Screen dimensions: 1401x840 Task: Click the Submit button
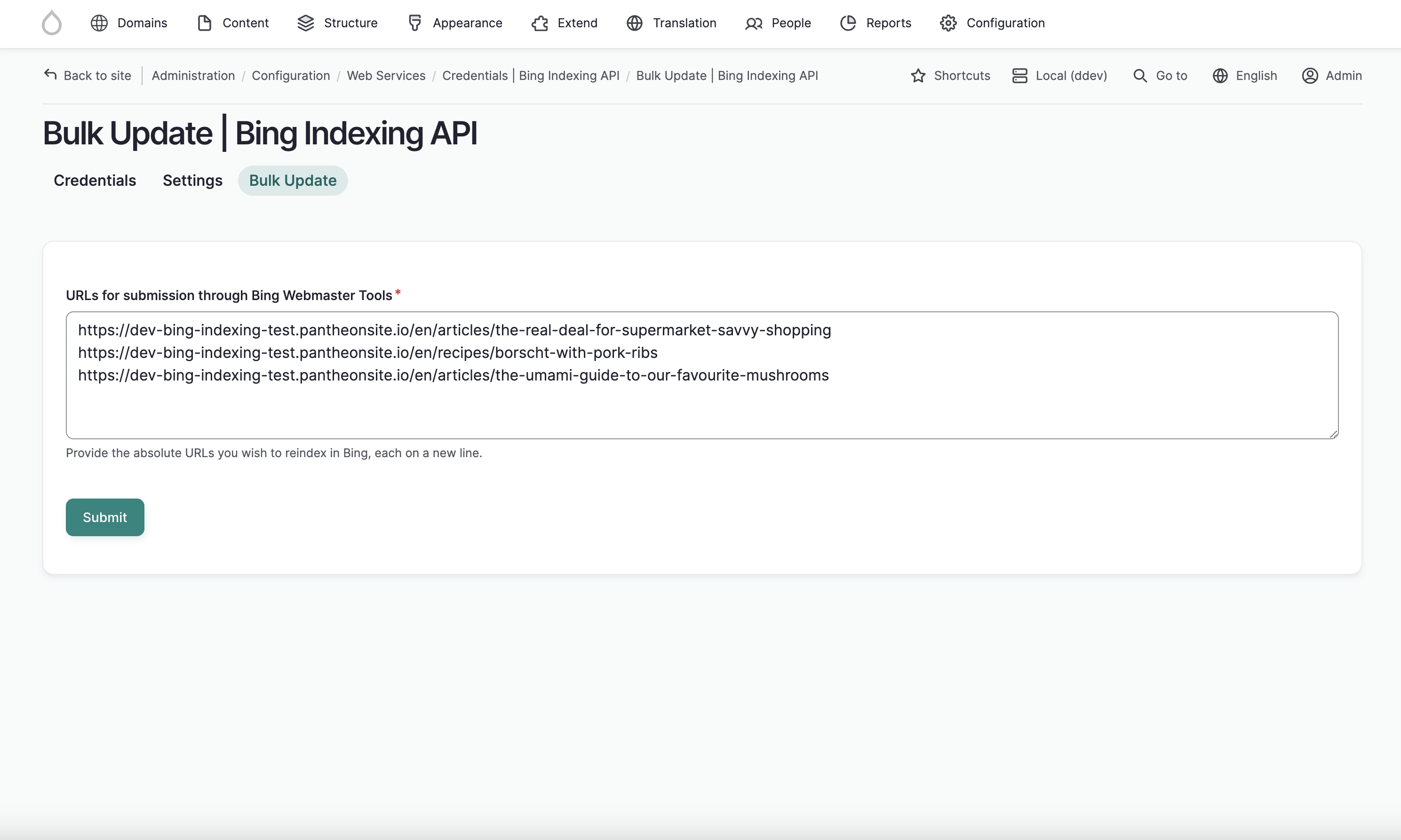coord(105,517)
